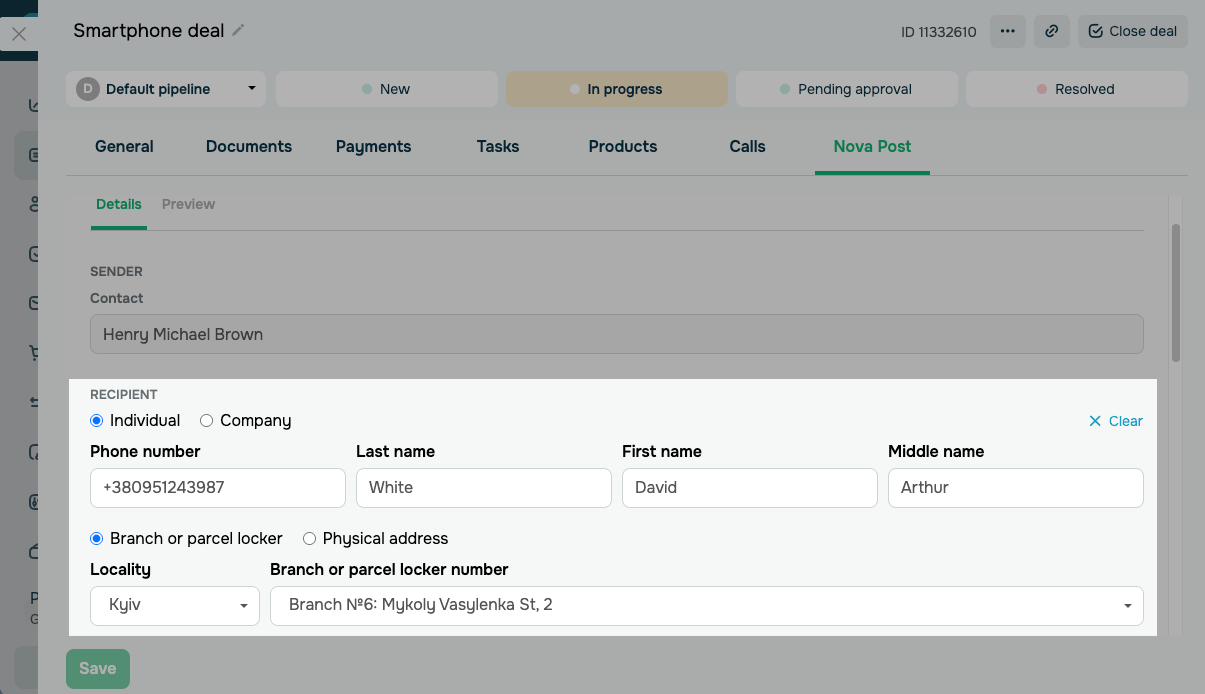
Task: Select the Physical address option
Action: click(309, 539)
